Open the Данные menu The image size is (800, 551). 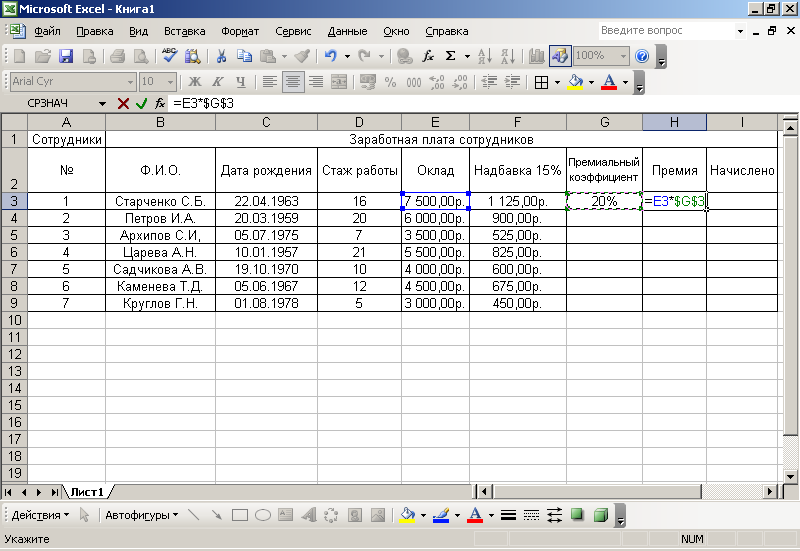pyautogui.click(x=347, y=31)
